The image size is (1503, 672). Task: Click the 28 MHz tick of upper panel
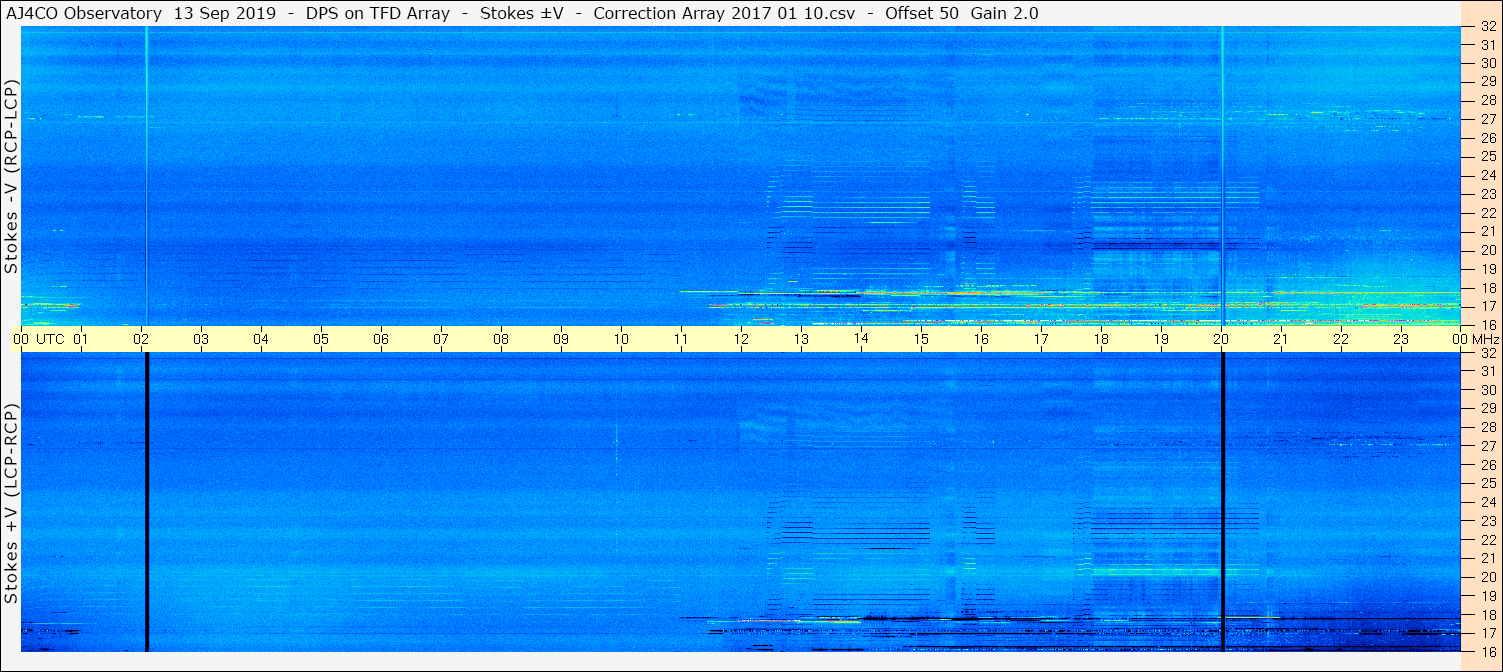coord(1487,101)
